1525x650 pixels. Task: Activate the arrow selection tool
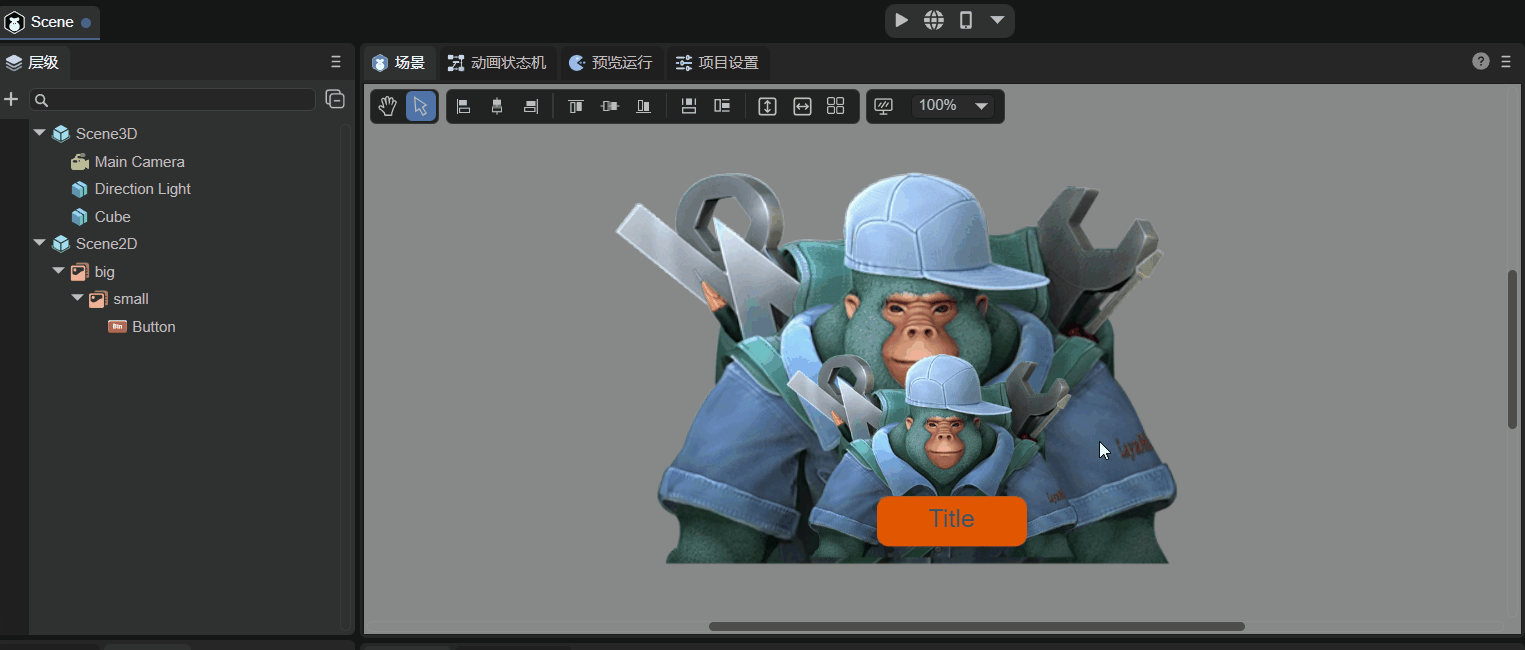coord(421,106)
